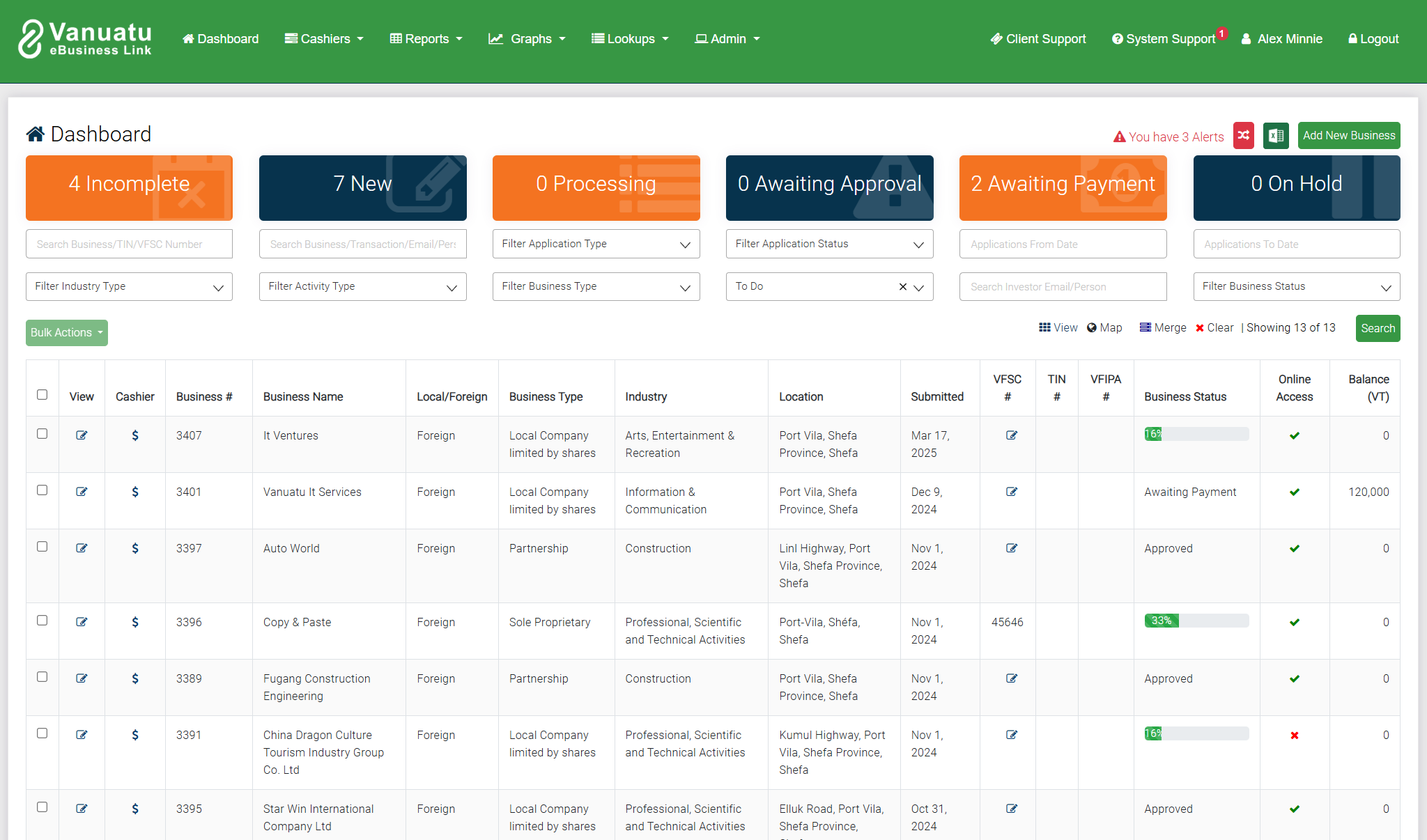1427x840 pixels.
Task: Open edit view icon for Copy & Paste
Action: (x=82, y=622)
